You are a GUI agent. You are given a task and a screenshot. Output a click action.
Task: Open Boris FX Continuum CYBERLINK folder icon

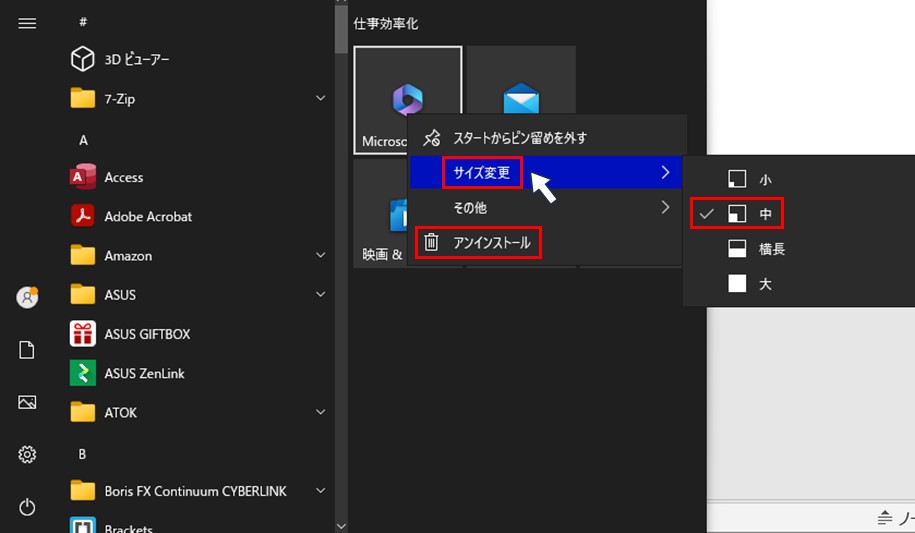click(x=82, y=490)
